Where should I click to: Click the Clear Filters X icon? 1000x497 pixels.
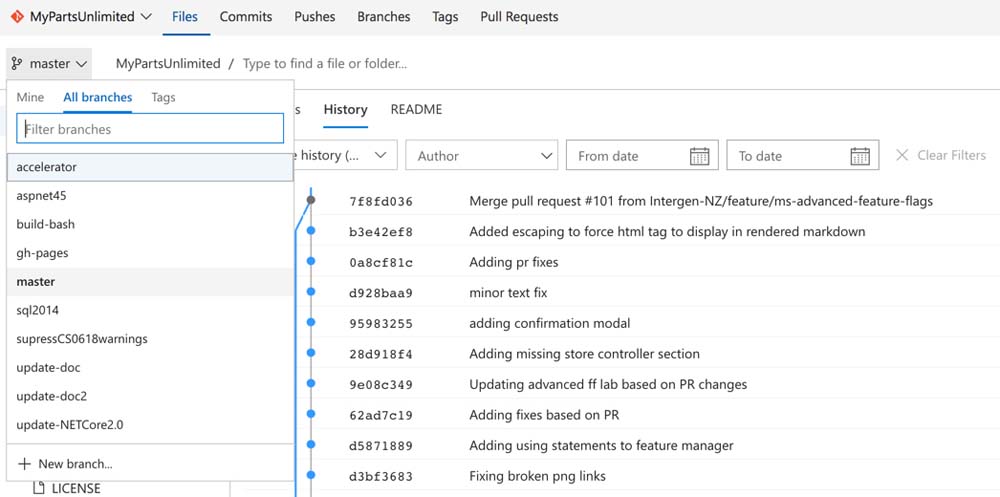(902, 155)
